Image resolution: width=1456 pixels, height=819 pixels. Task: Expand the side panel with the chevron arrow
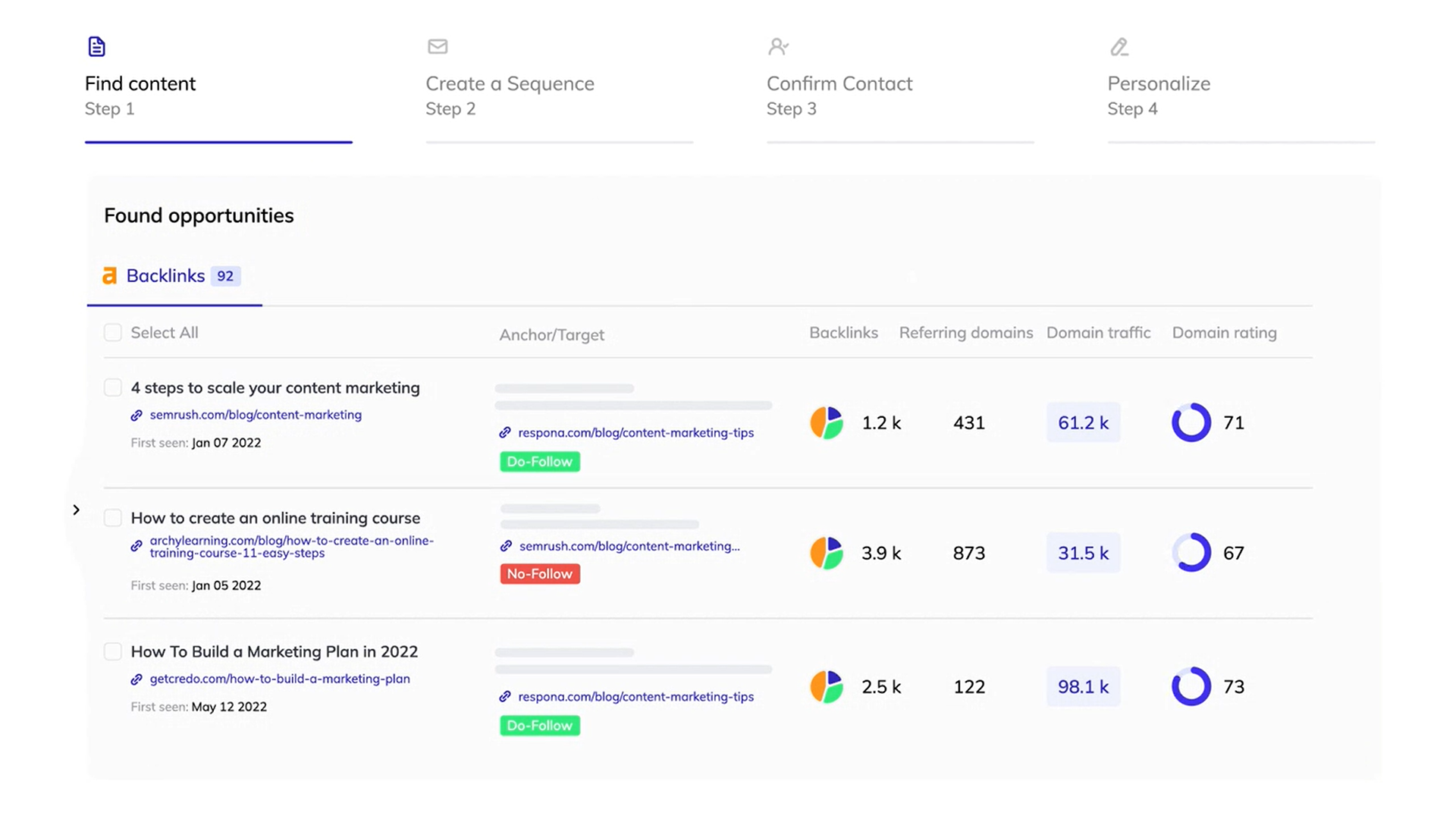pos(76,510)
